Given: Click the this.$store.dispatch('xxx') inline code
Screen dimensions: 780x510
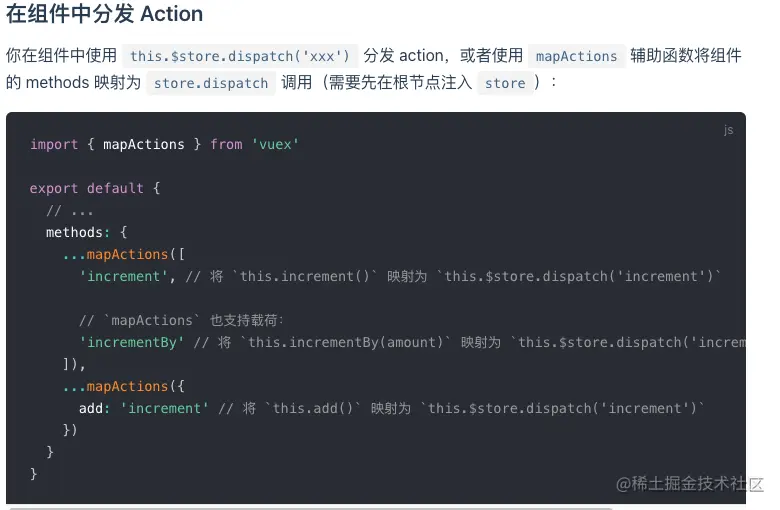Looking at the screenshot, I should 239,56.
